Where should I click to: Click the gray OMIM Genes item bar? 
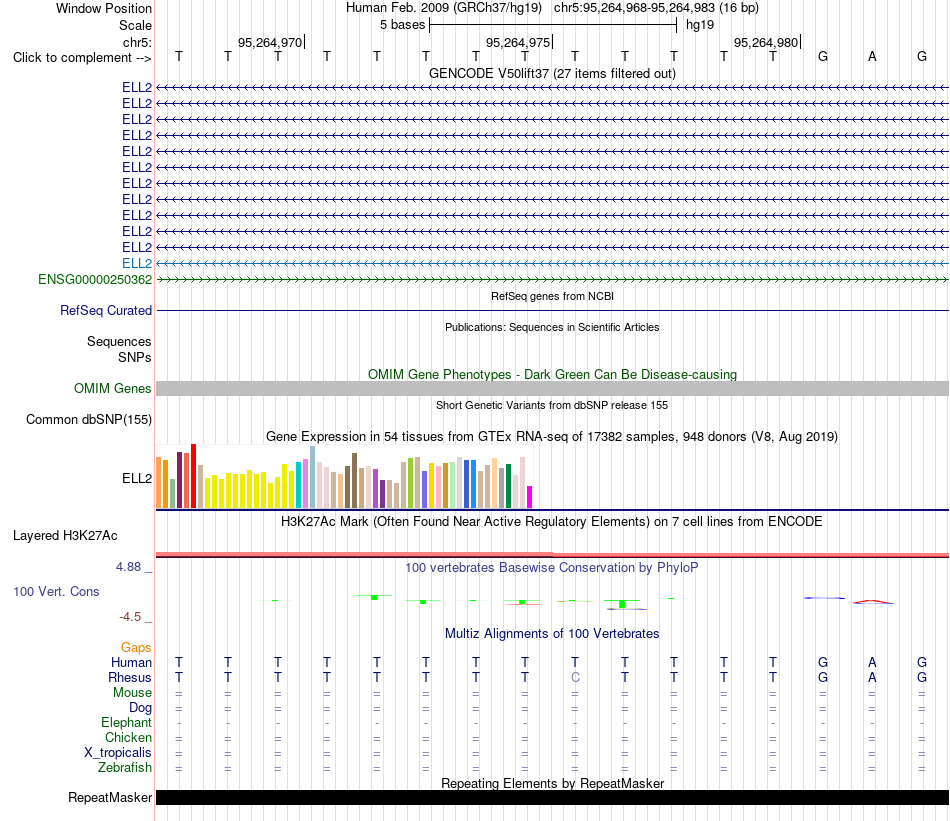pos(552,388)
